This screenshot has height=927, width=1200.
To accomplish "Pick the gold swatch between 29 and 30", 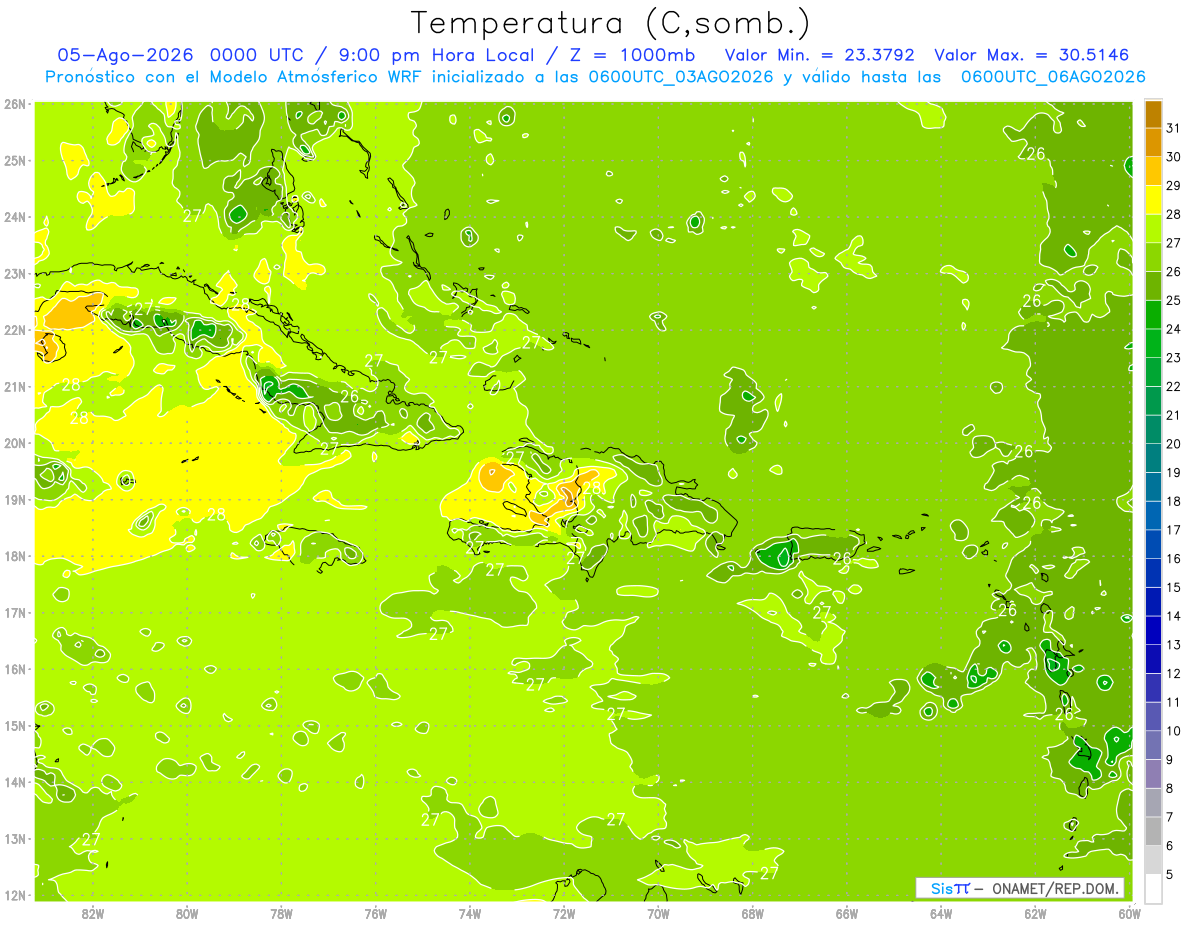I will [1153, 172].
